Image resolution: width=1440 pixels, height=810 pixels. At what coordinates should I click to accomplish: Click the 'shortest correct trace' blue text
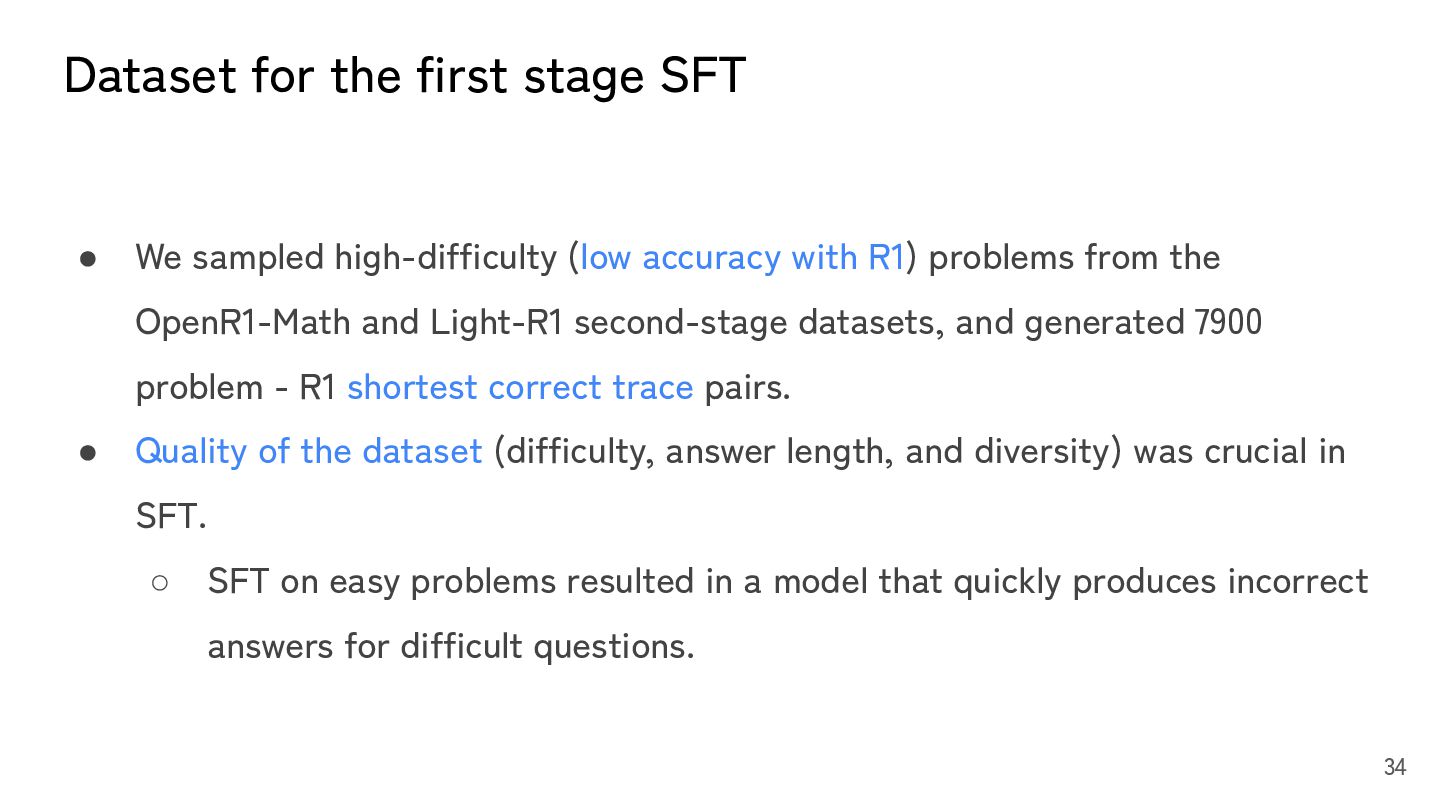520,387
